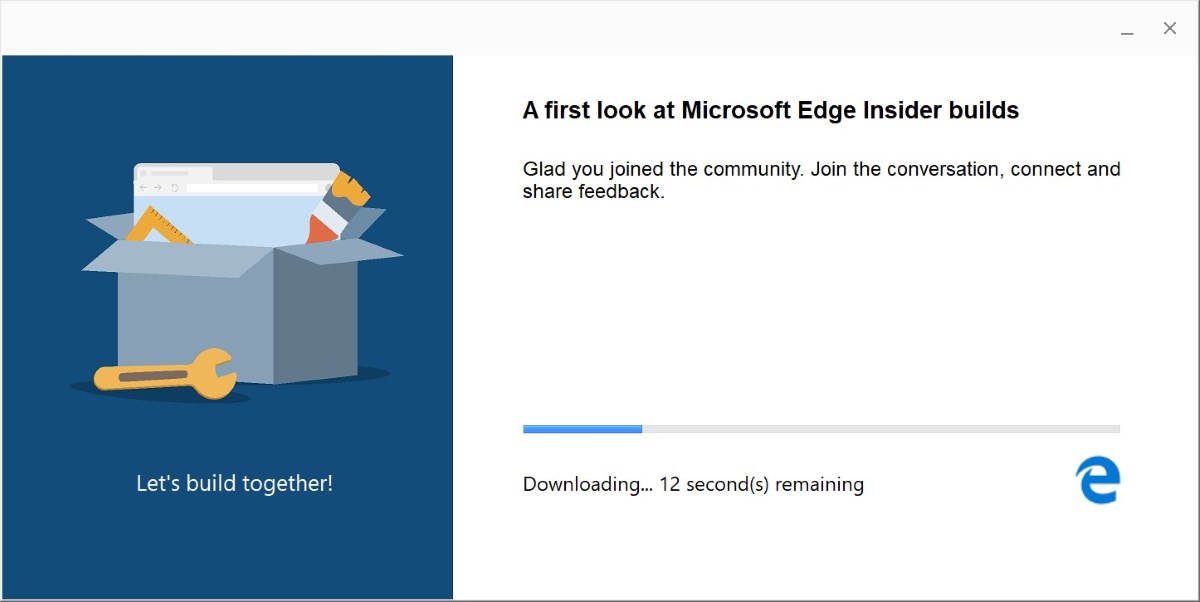
Task: Click the "Downloading... 12 second(s) remaining" status
Action: point(693,484)
